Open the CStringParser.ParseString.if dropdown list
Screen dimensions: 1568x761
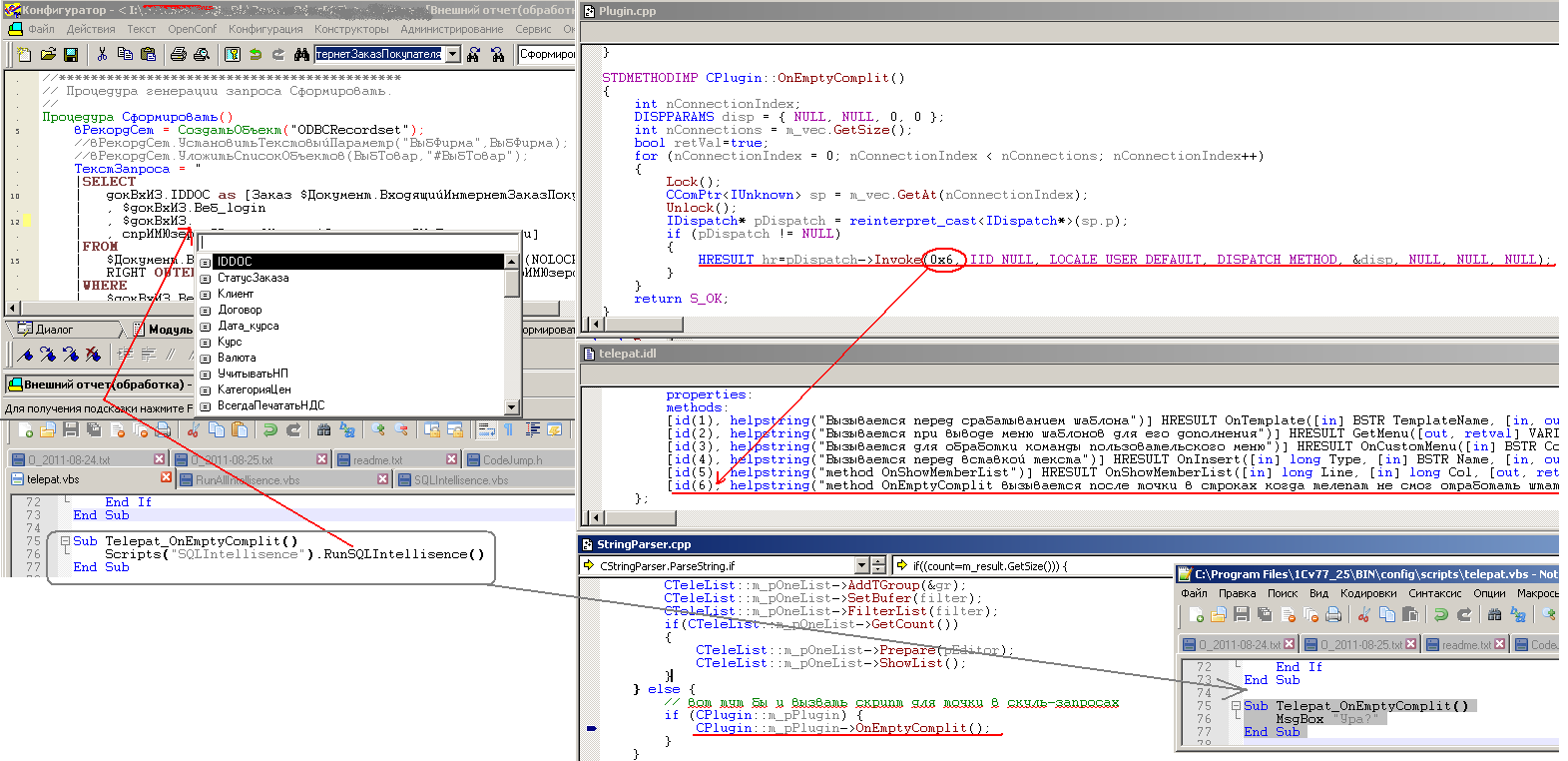tap(861, 565)
